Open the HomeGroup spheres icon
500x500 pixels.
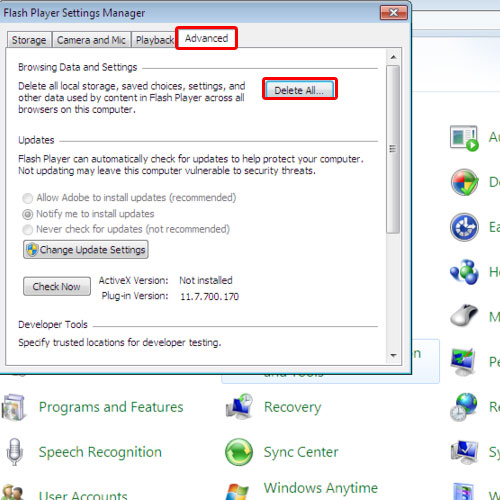click(464, 272)
